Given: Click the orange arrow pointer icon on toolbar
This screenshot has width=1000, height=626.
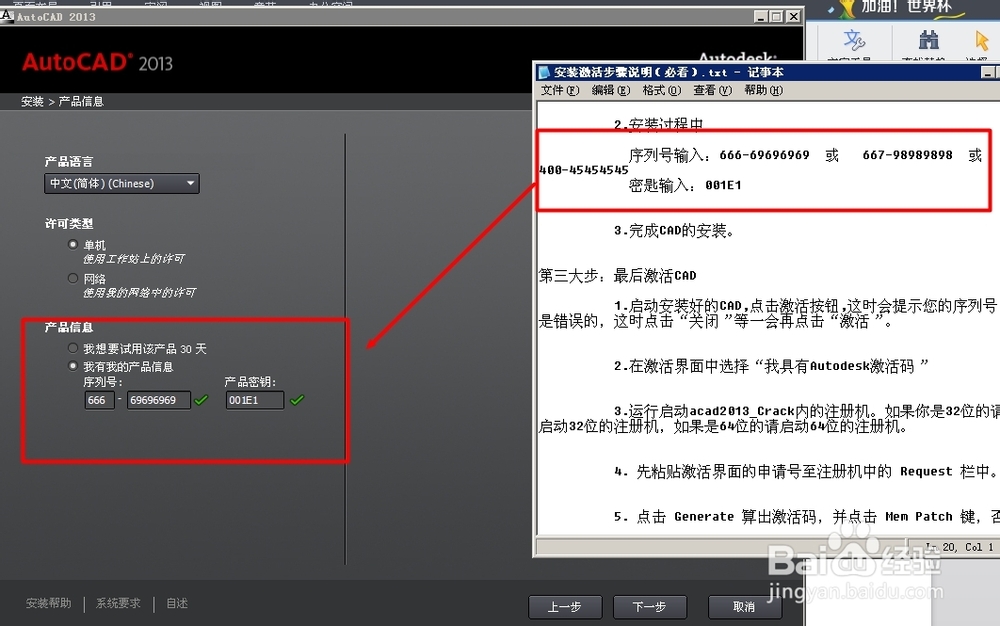Looking at the screenshot, I should coord(982,42).
